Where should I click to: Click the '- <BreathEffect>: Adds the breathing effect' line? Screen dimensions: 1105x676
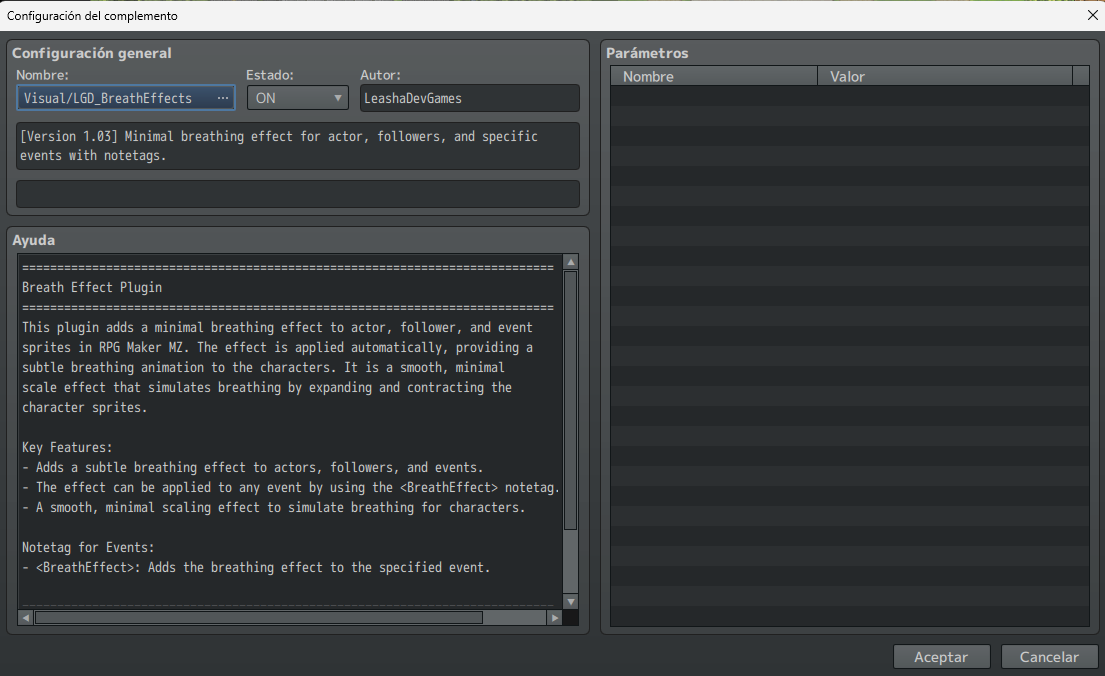256,567
